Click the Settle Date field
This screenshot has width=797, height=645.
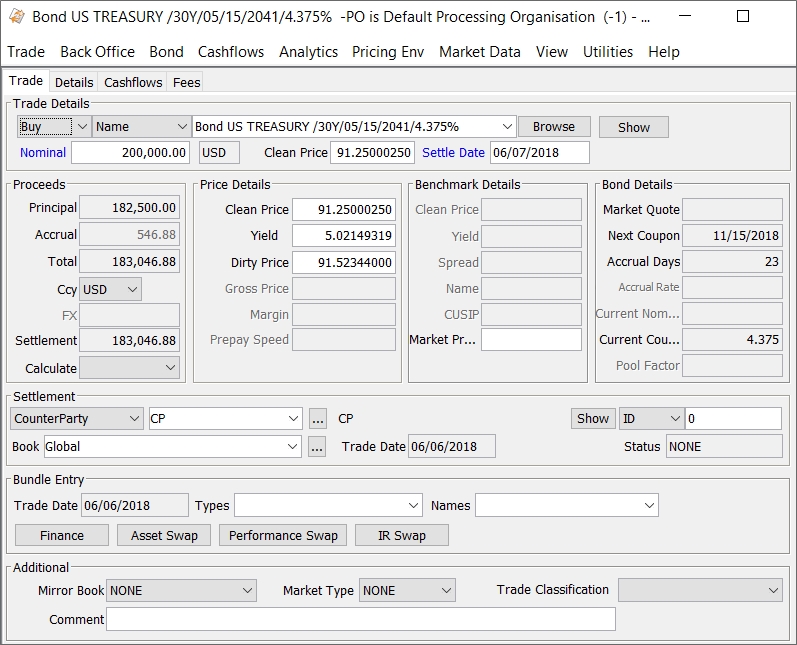tap(540, 152)
